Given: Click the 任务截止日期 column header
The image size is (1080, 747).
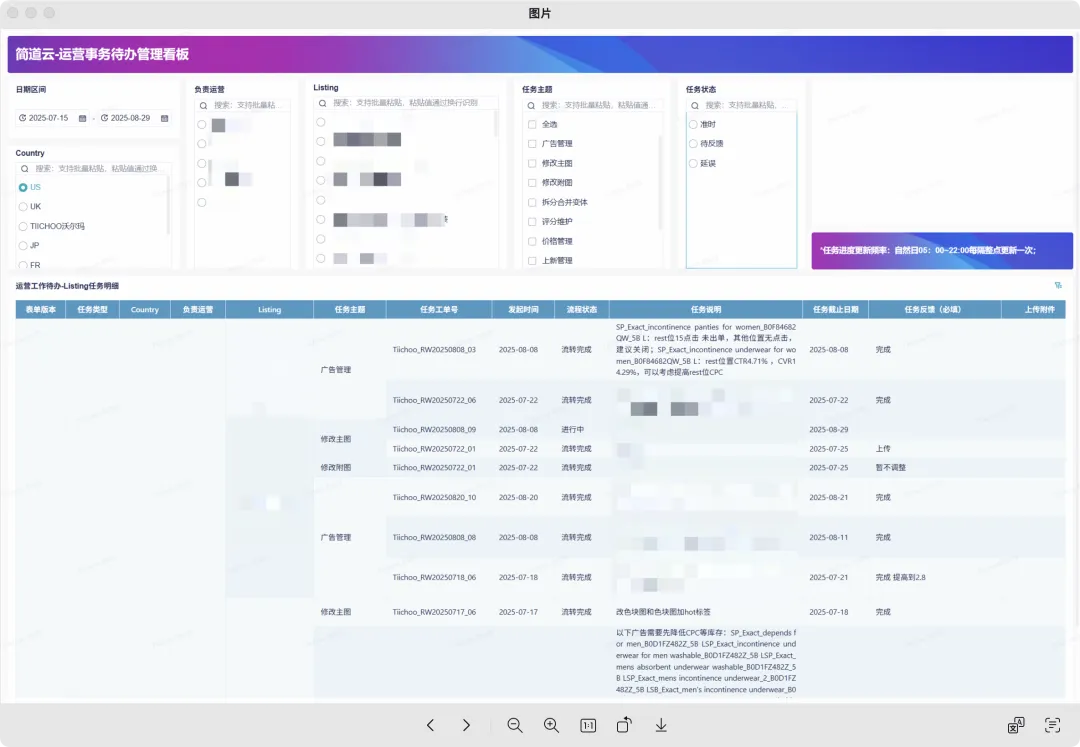Looking at the screenshot, I should pos(835,310).
